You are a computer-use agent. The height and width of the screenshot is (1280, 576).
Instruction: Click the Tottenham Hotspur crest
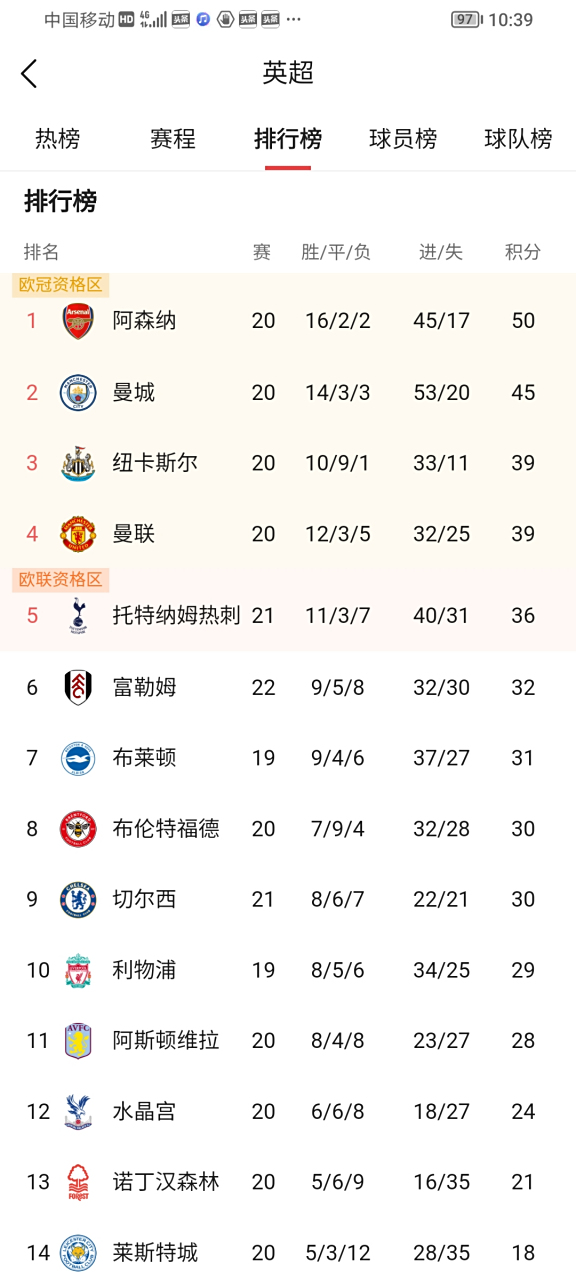click(77, 616)
